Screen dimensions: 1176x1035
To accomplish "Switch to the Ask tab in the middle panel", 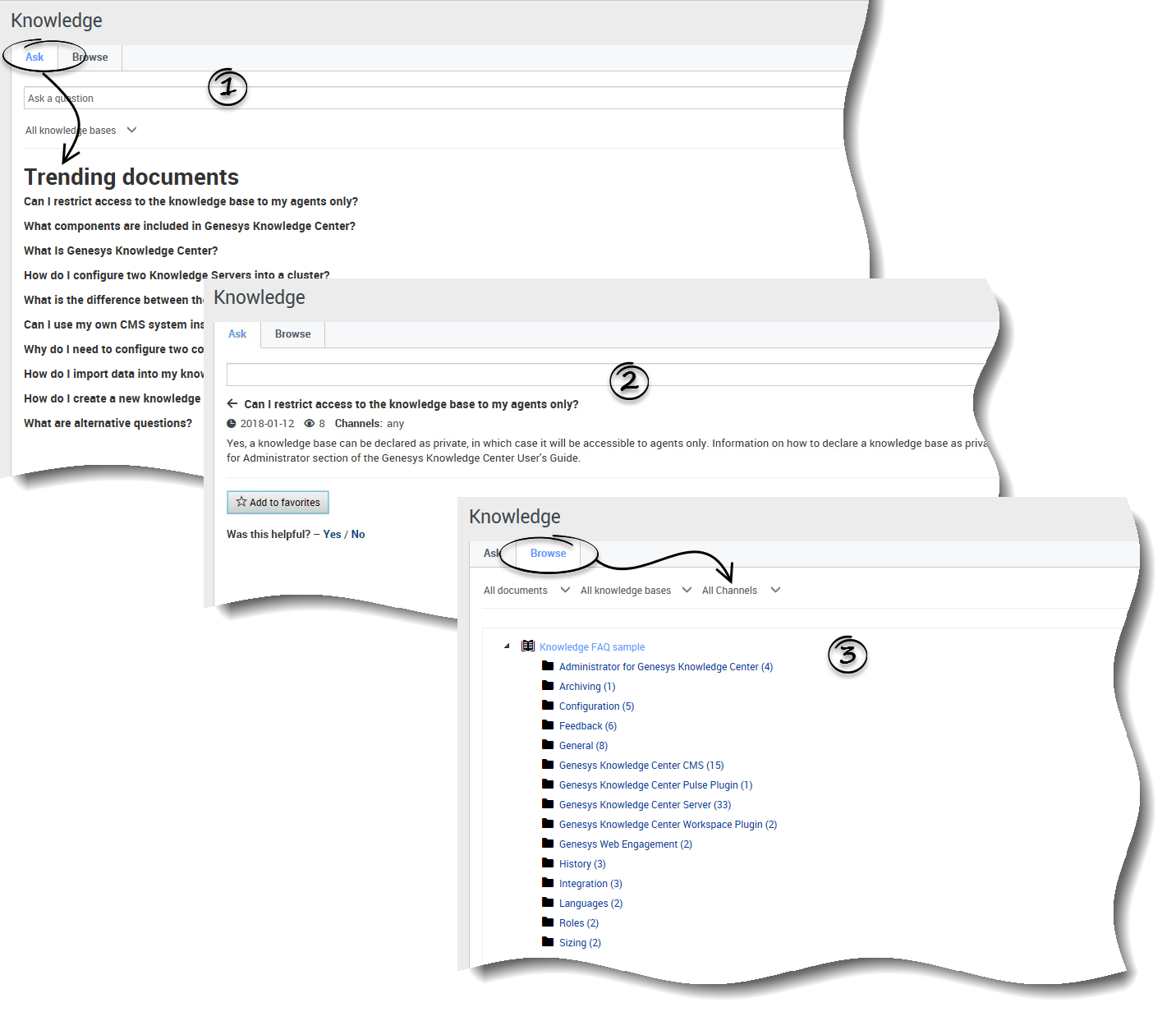I will (x=237, y=333).
